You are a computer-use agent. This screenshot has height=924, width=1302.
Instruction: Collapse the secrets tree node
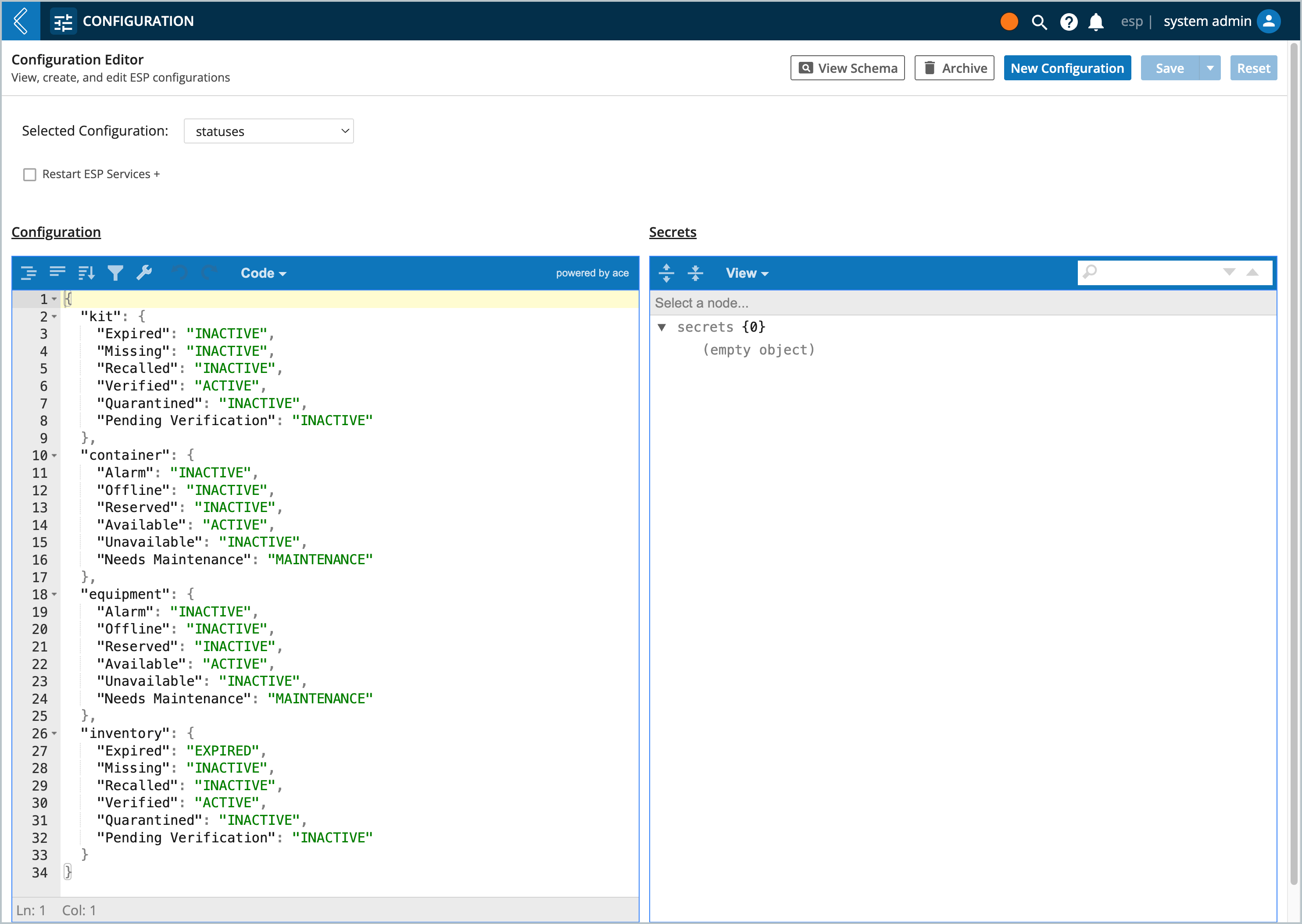click(x=662, y=327)
